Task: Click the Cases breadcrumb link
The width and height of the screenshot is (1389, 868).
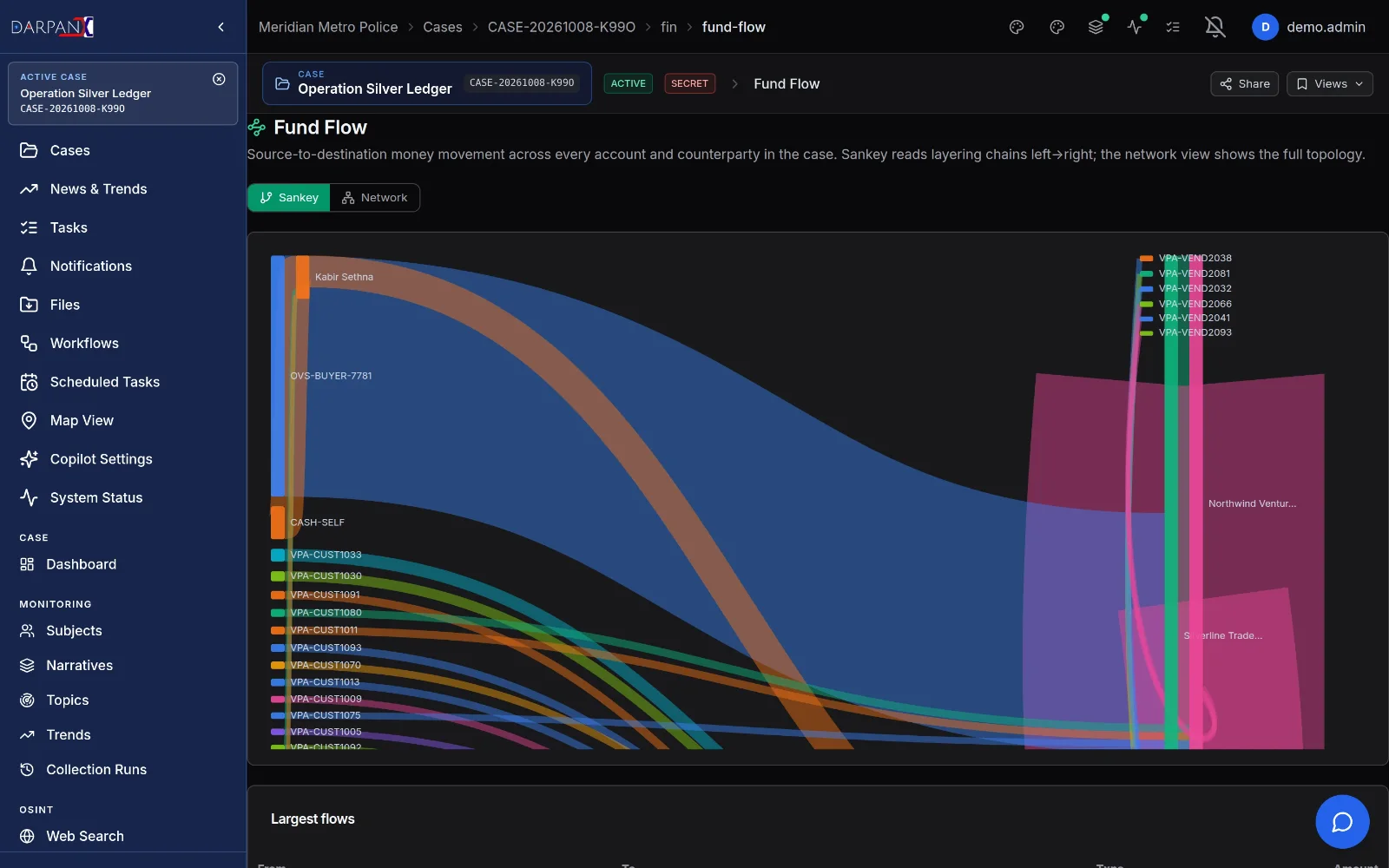Action: (x=443, y=27)
